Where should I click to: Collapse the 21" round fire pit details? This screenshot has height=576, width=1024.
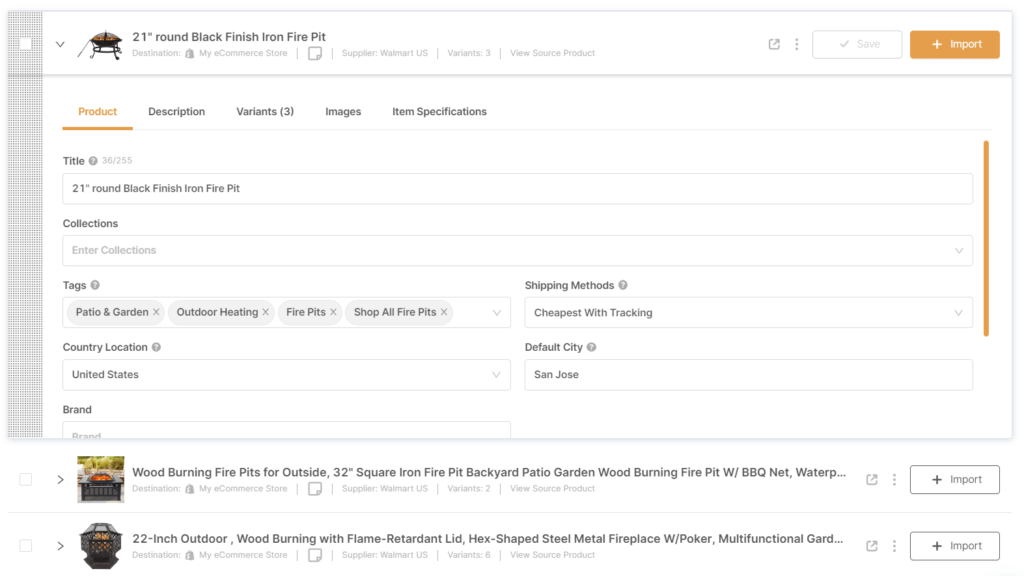(59, 44)
